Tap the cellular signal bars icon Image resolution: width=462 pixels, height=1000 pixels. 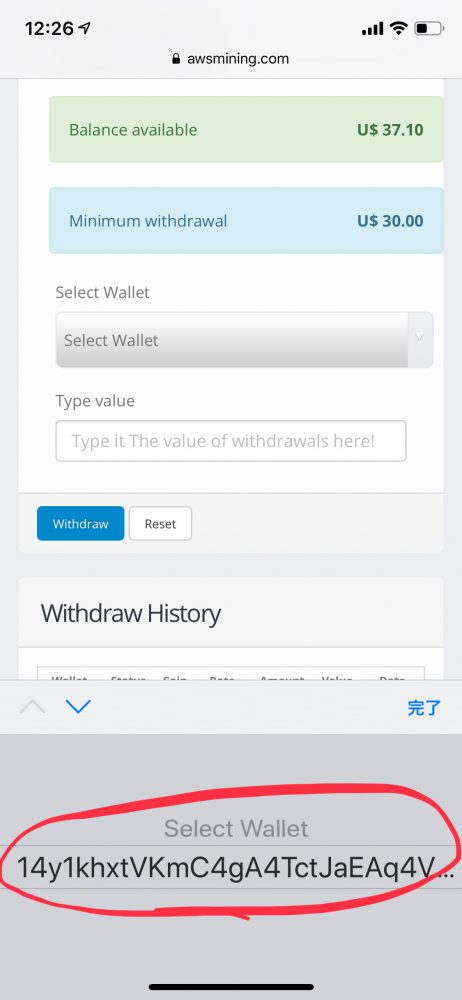click(x=373, y=29)
